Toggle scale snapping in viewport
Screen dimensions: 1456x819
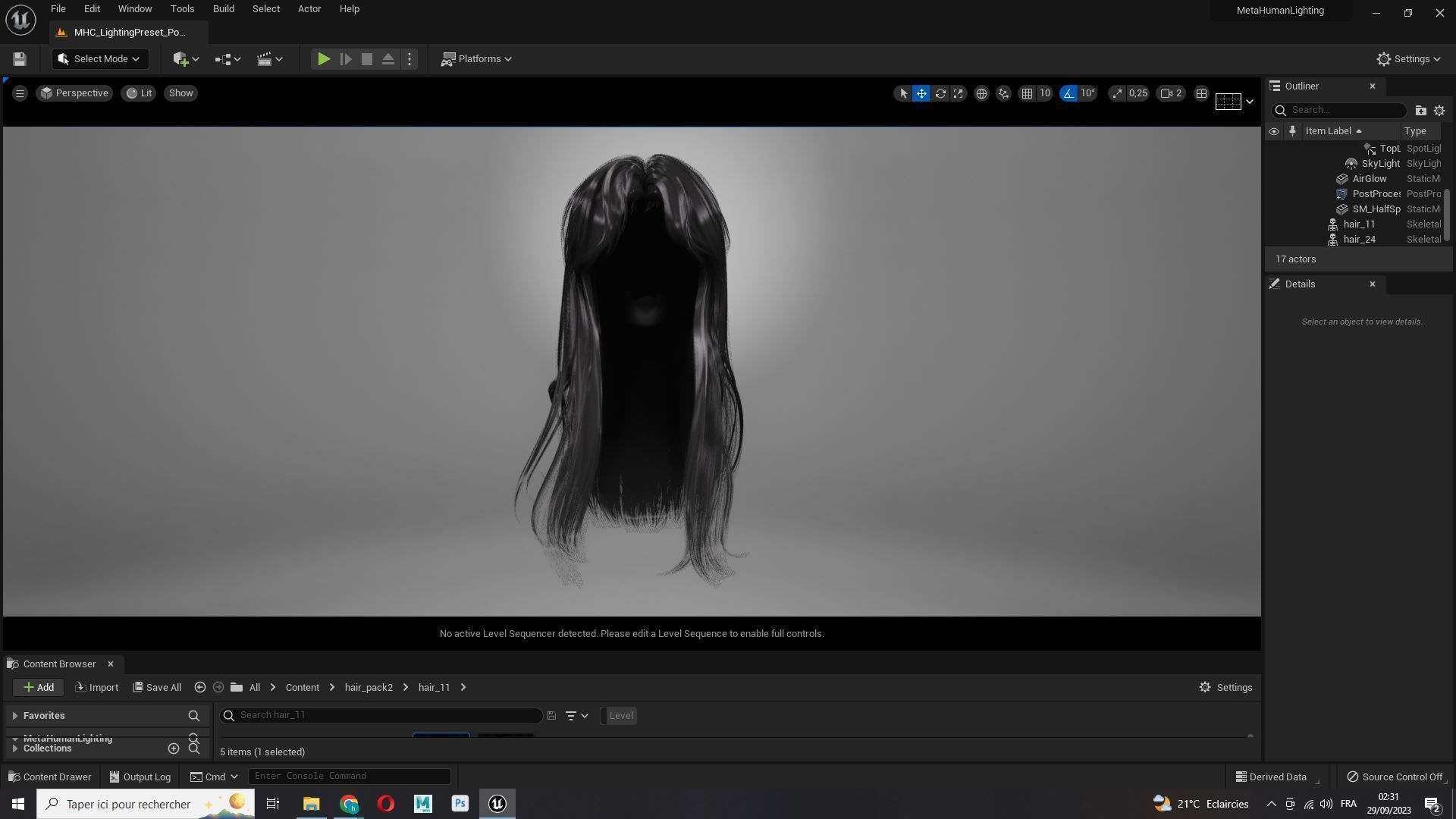coord(1117,93)
